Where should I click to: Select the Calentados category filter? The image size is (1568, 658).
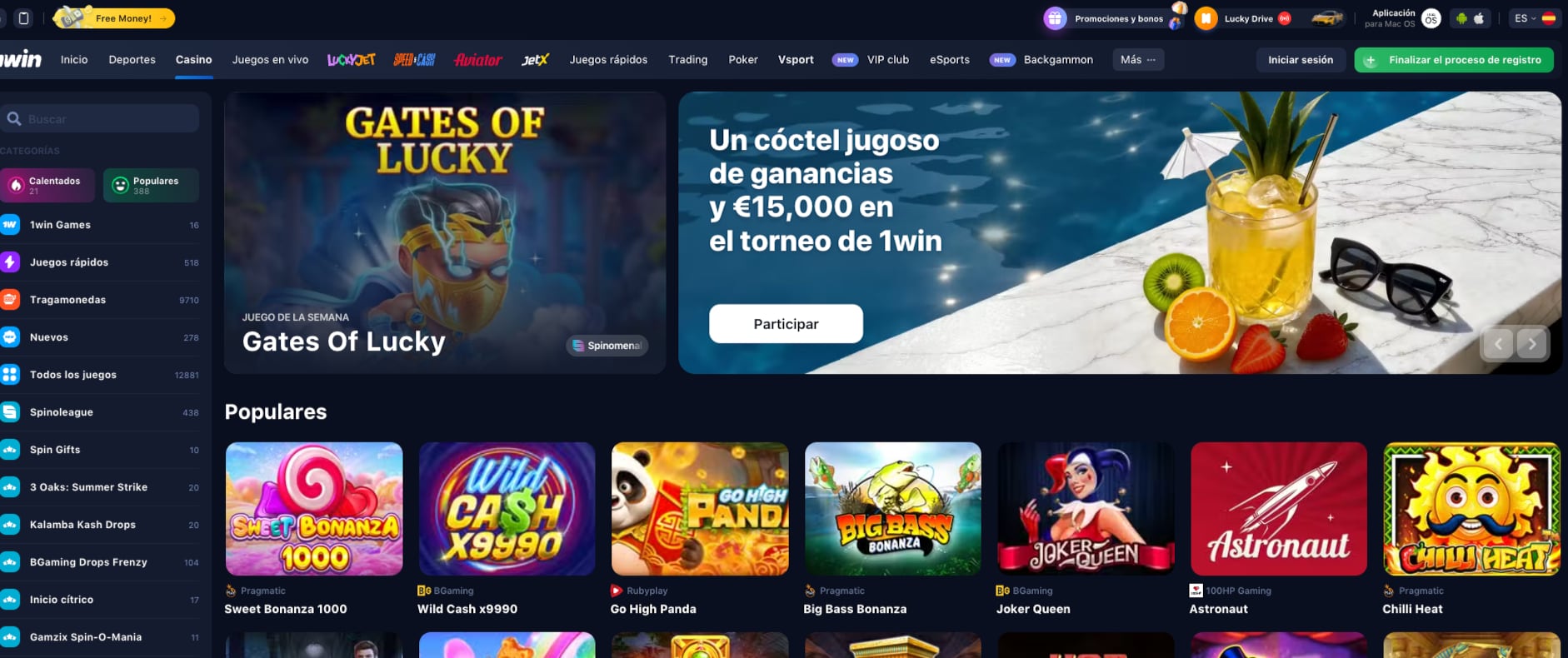47,185
